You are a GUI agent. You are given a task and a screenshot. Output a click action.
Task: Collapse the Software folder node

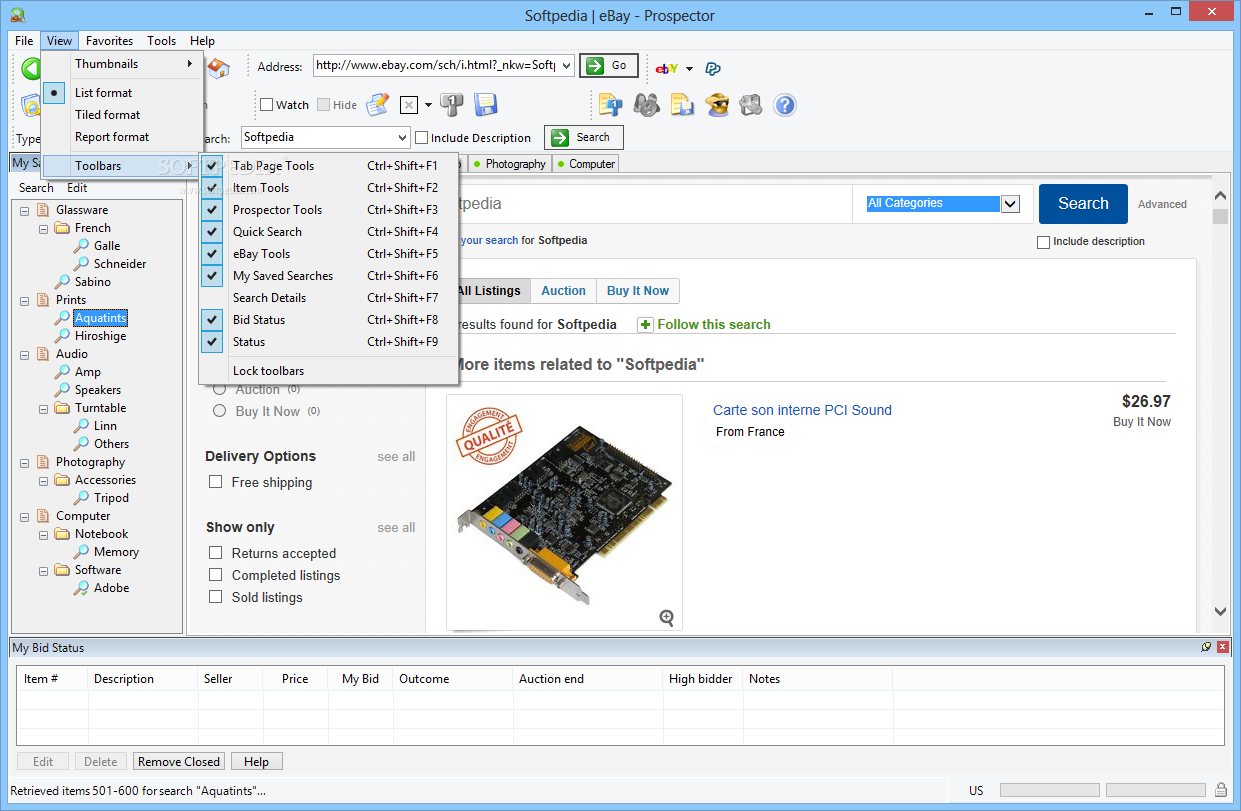point(44,570)
